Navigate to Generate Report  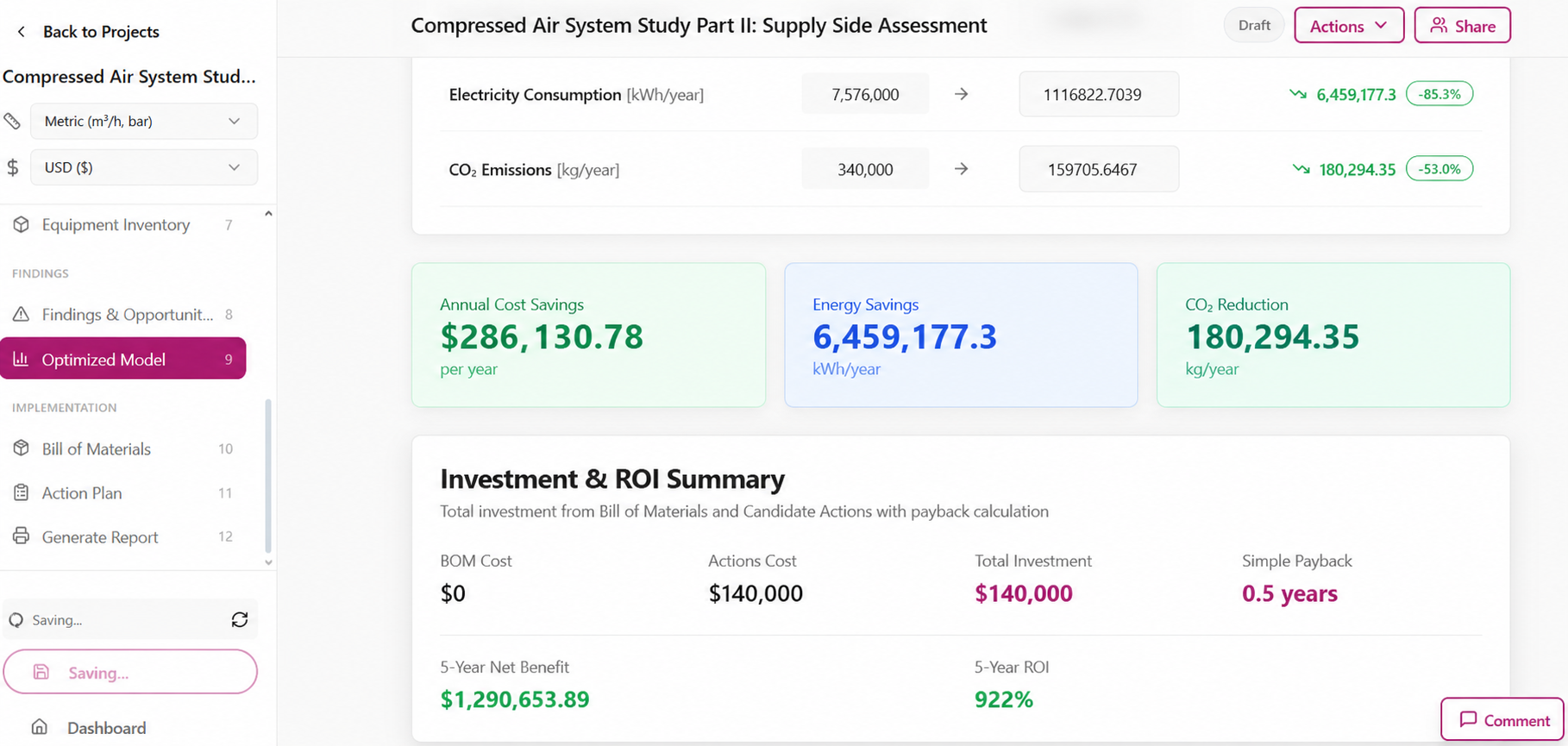(123, 536)
